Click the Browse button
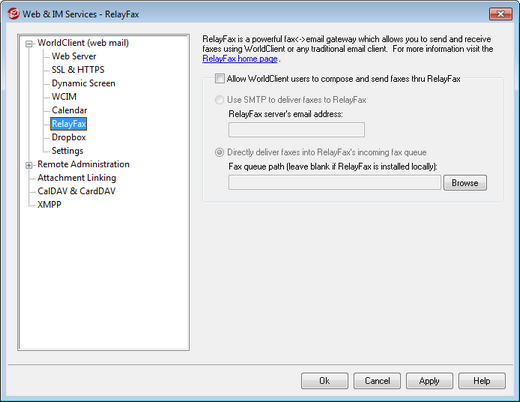Screen dimensions: 520x402 click(x=465, y=183)
